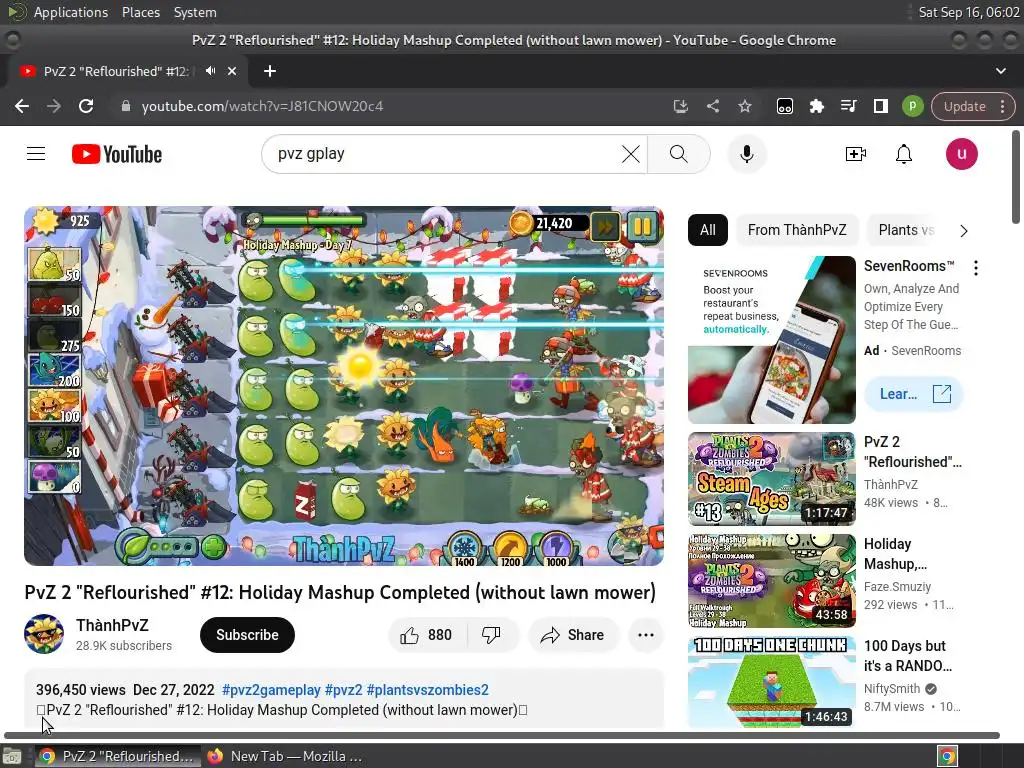The image size is (1024, 768).
Task: Open the ThànhPvZ channel name link
Action: tap(112, 625)
